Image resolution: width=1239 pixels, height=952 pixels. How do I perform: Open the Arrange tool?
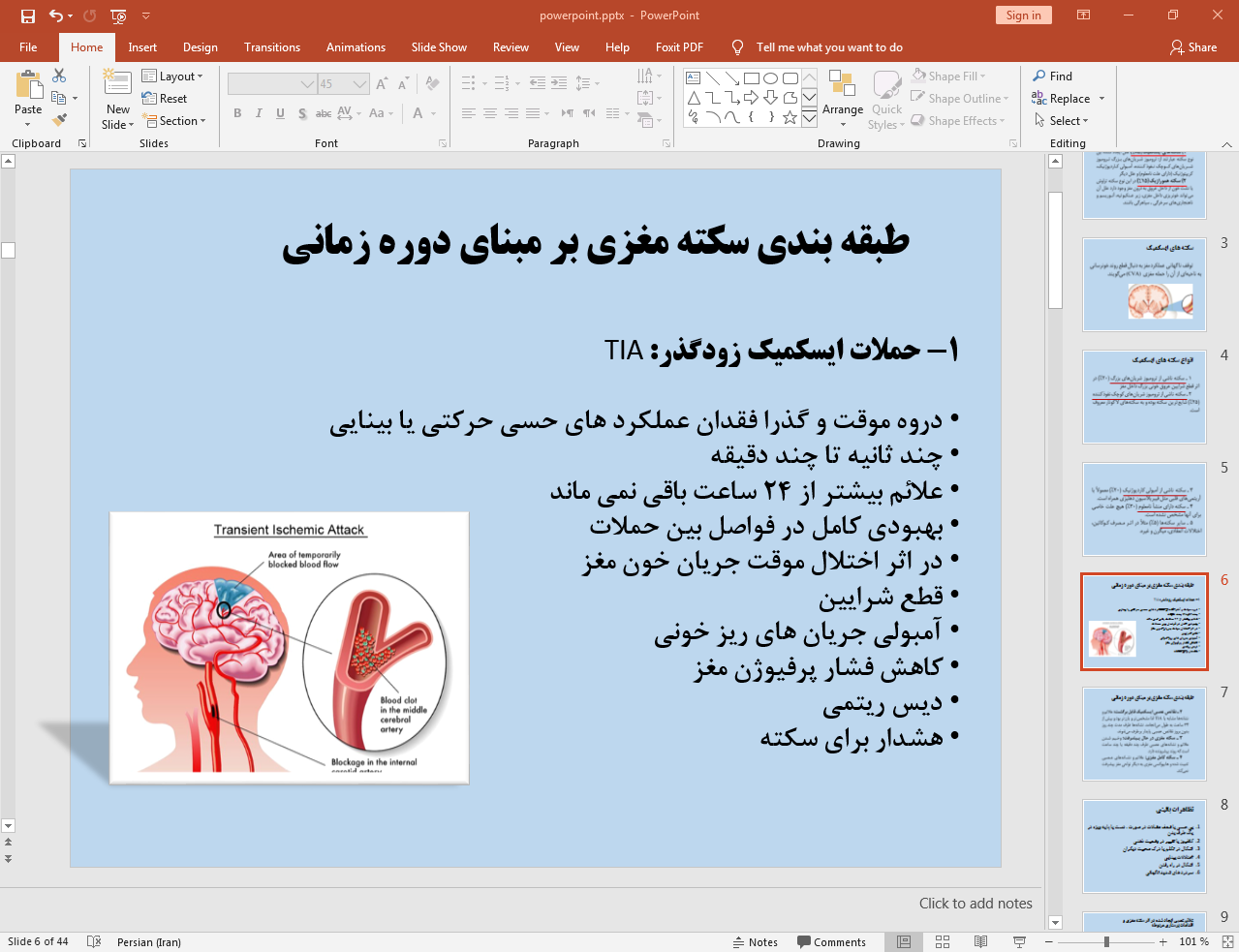coord(842,97)
